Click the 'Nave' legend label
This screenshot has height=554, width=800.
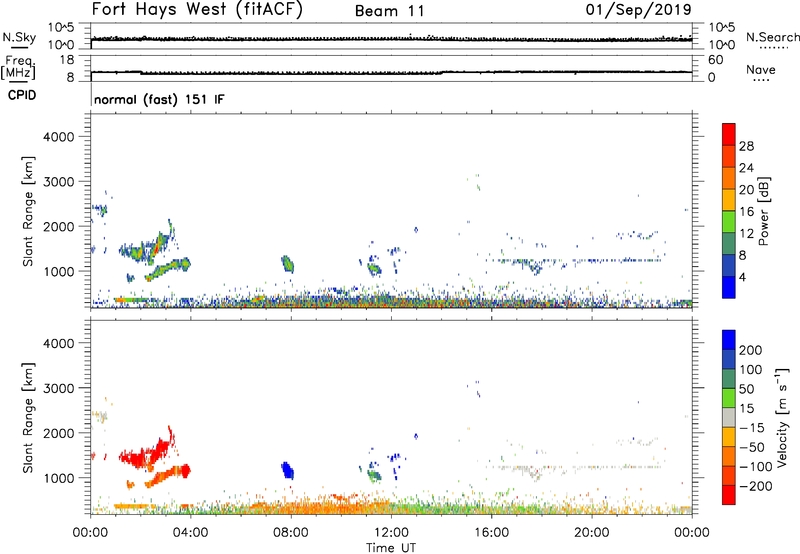click(x=761, y=70)
